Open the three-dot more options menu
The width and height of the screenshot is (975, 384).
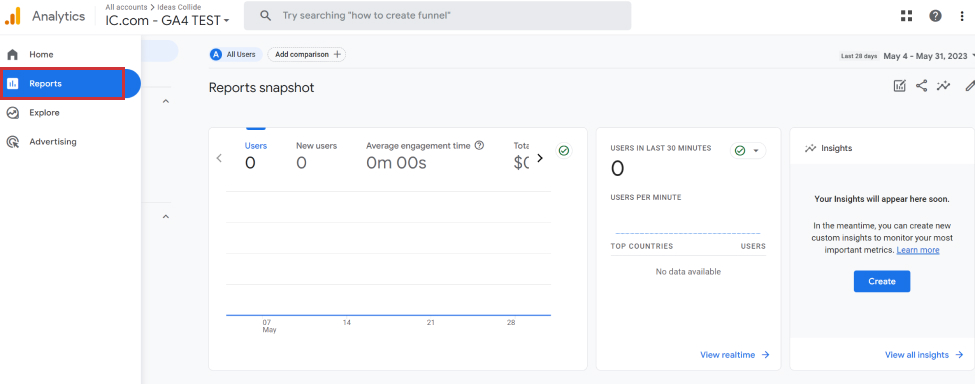pos(962,16)
